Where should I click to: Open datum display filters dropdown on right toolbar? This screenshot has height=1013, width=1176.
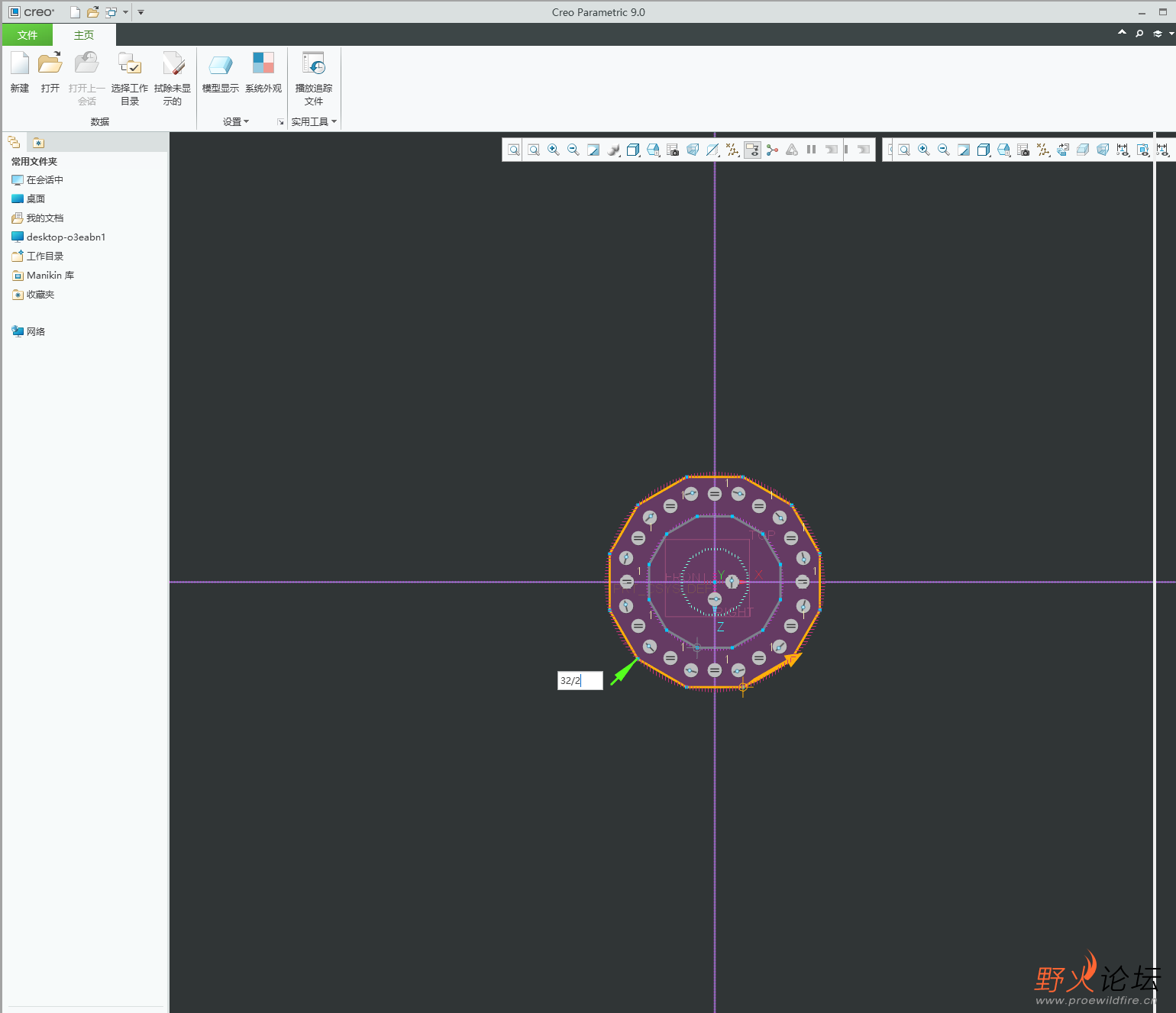pos(1043,150)
